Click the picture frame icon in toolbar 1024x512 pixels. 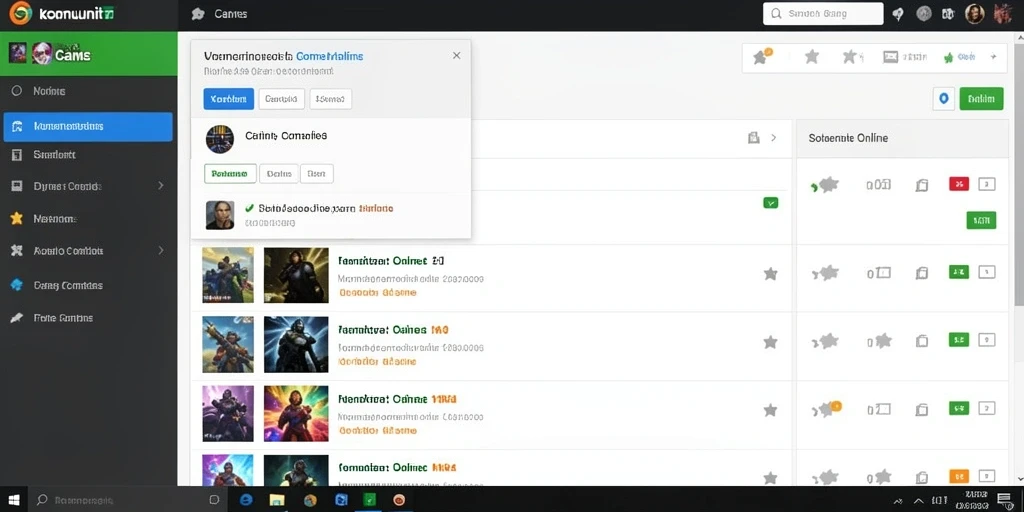891,57
